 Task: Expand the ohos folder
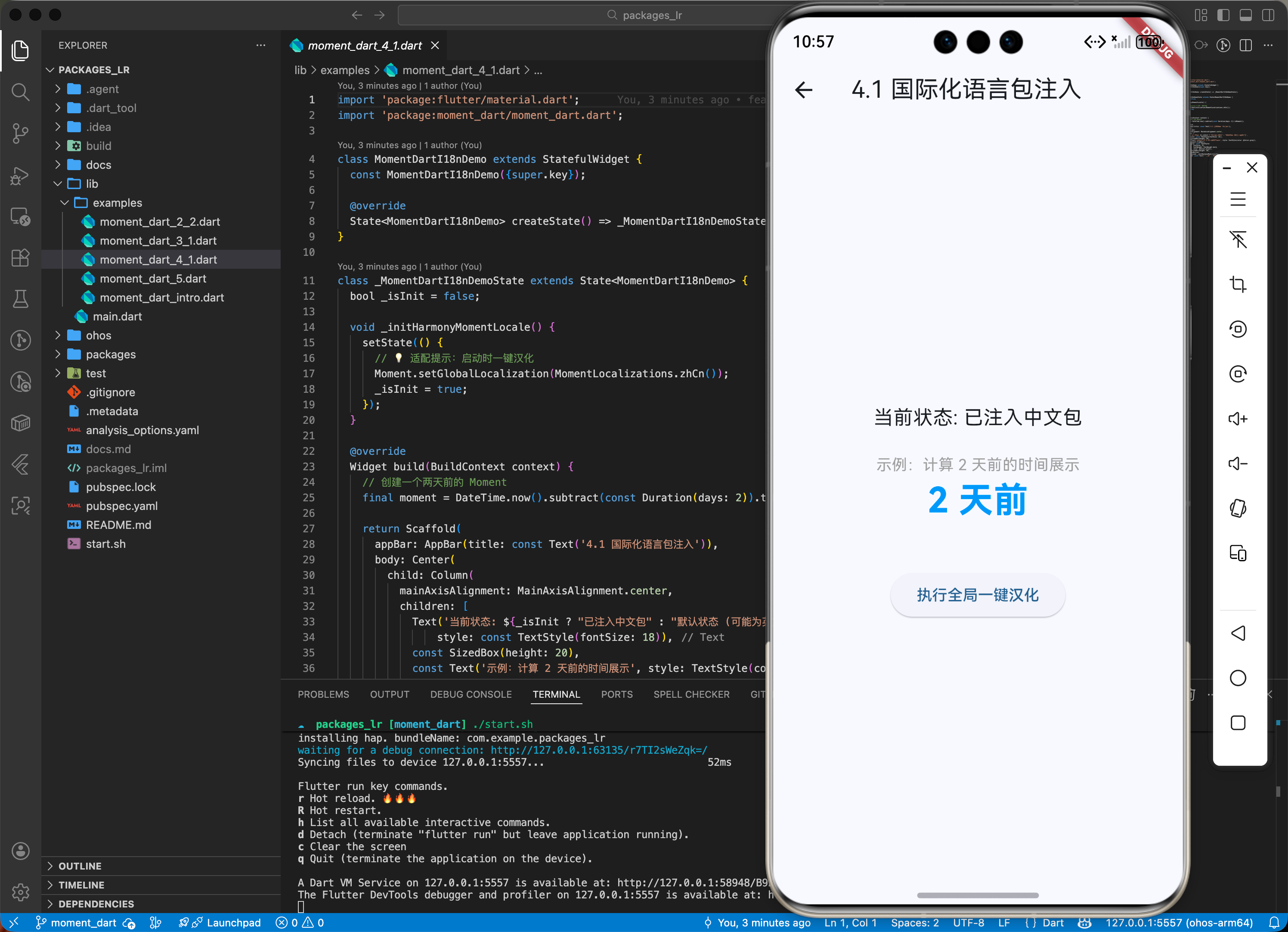(x=98, y=336)
